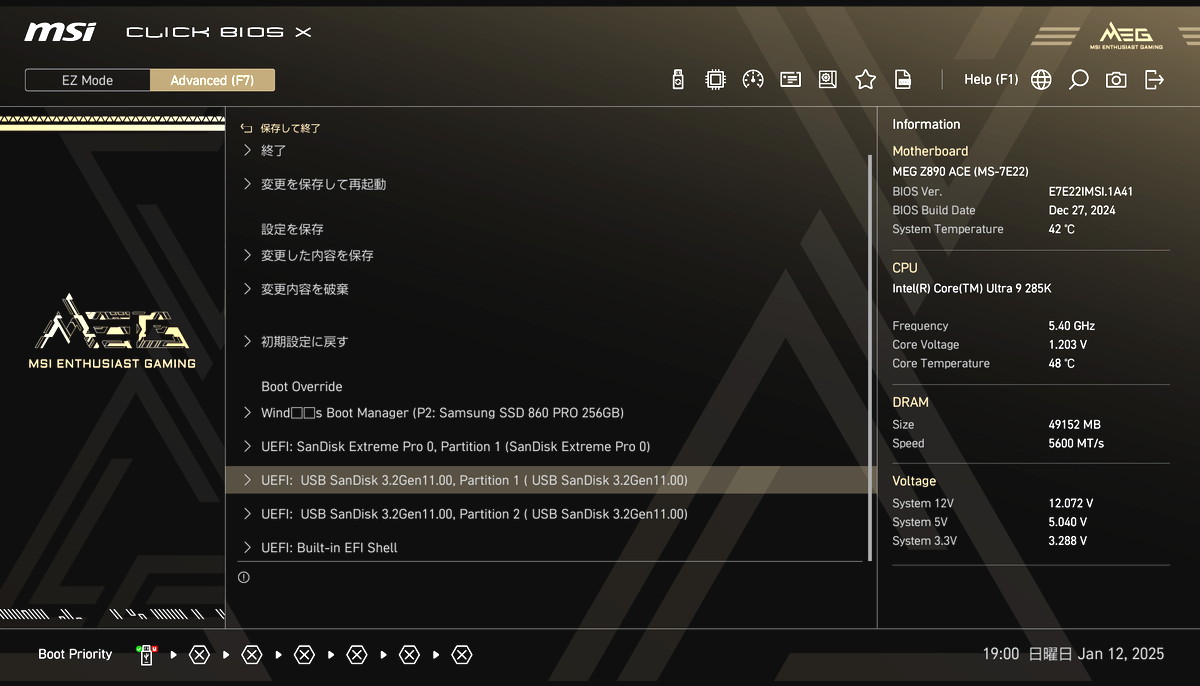
Task: Click the System 3.3V value 3.288 V
Action: pos(1067,541)
